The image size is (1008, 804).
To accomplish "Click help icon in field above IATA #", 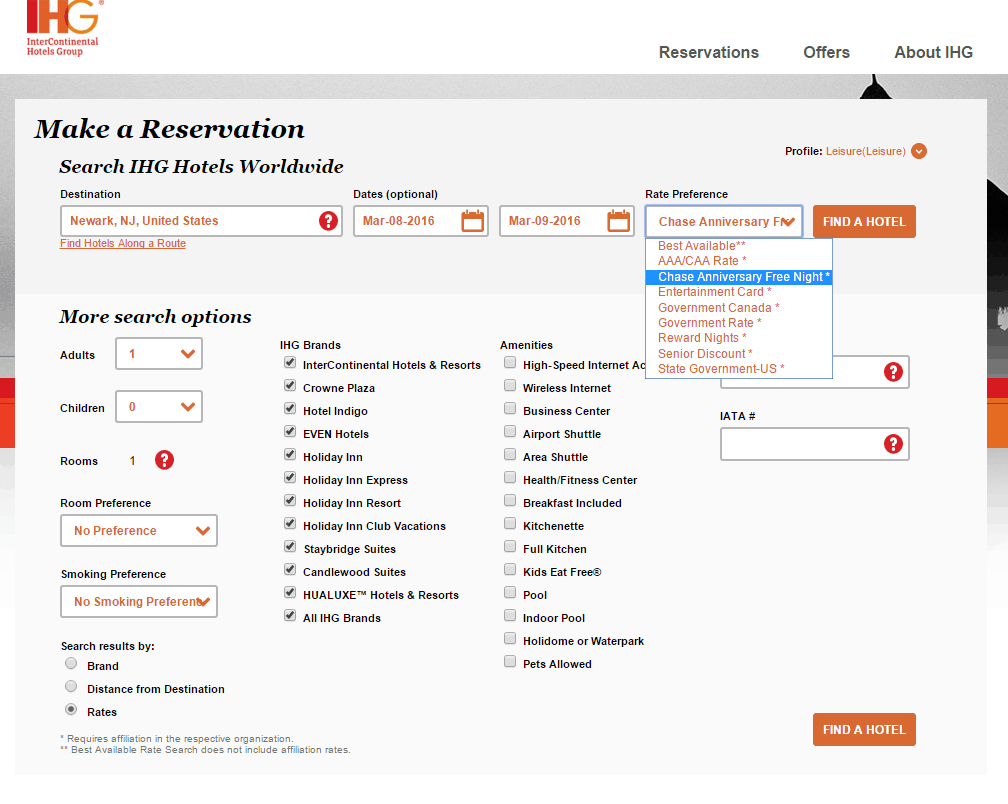I will click(893, 372).
